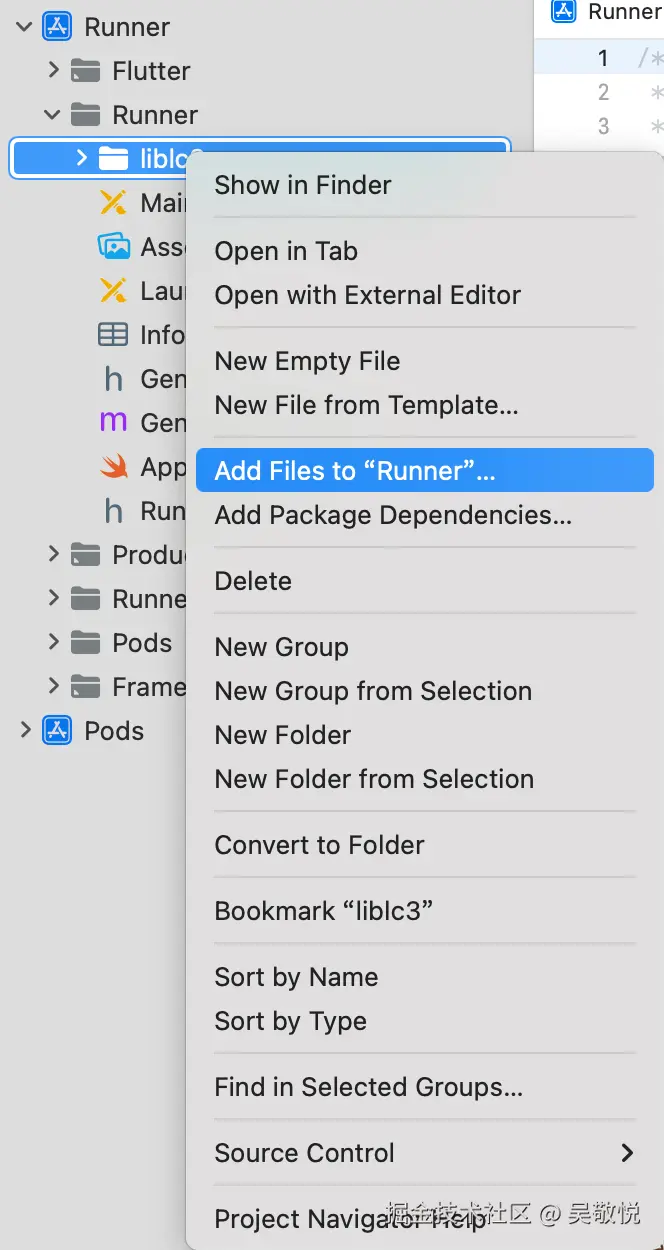Select Delete in the context menu
The height and width of the screenshot is (1250, 664).
point(253,581)
